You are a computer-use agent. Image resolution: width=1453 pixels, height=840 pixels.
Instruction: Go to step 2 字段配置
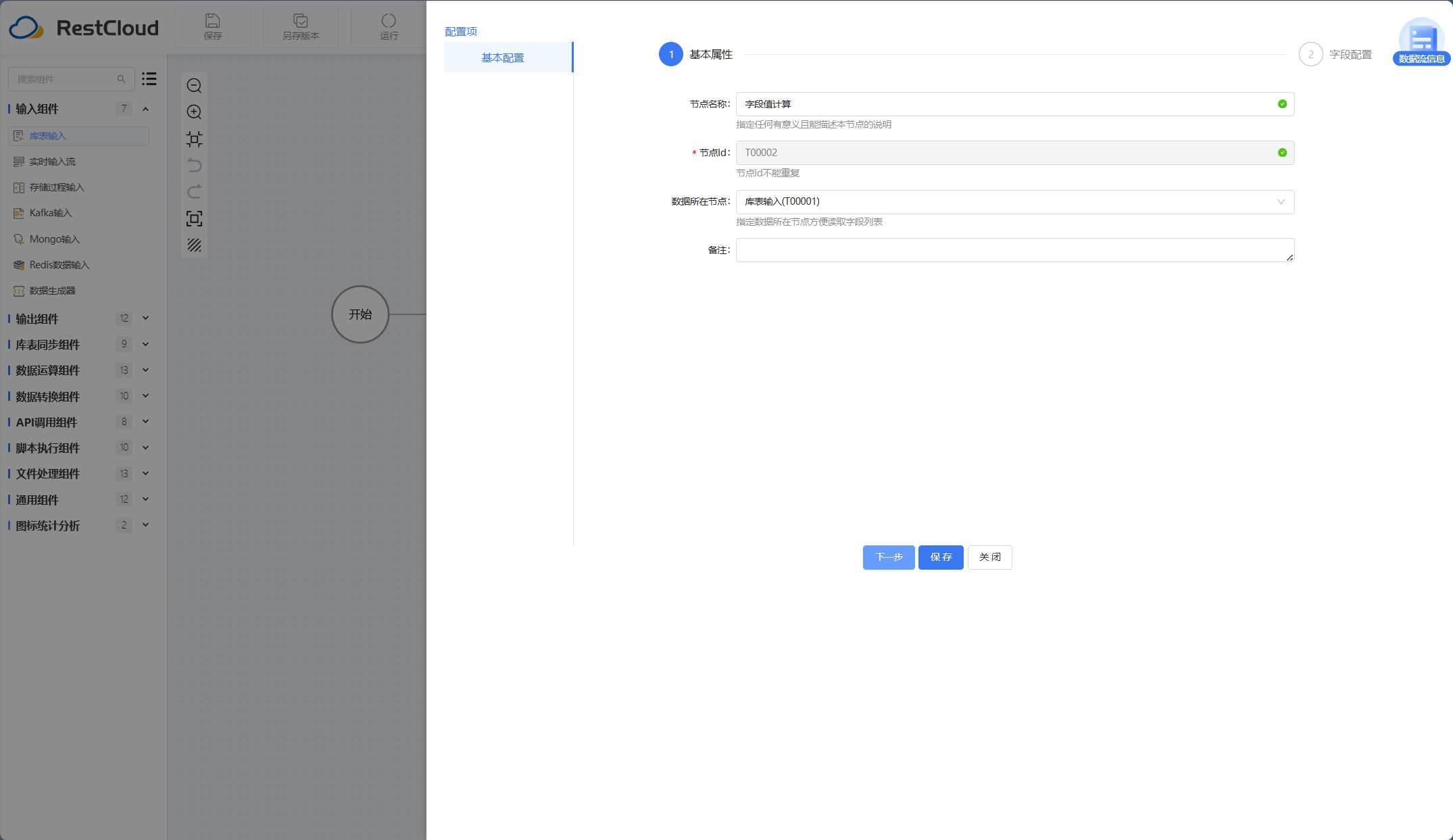pos(1335,54)
